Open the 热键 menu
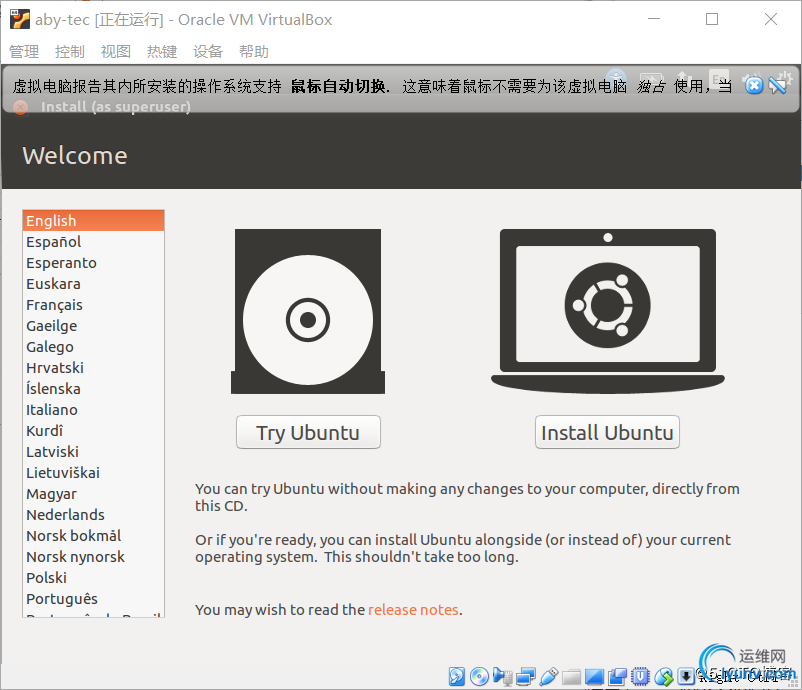The width and height of the screenshot is (802, 690). 162,51
